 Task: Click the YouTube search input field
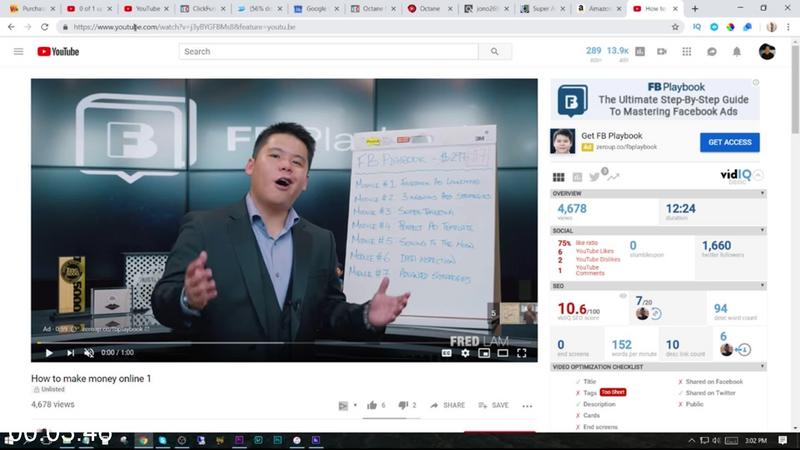(329, 52)
